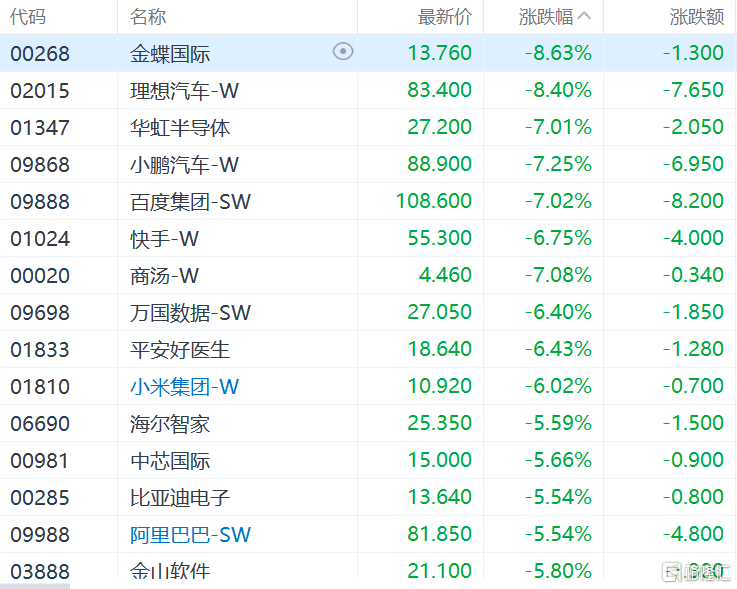
Task: Select the 华虹半导体 stock name
Action: [180, 128]
